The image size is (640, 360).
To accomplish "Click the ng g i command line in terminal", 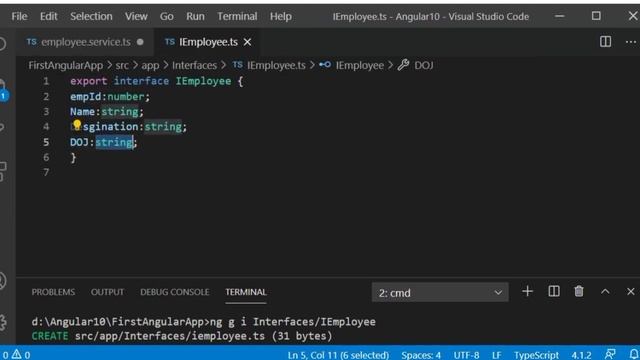I will (x=204, y=322).
